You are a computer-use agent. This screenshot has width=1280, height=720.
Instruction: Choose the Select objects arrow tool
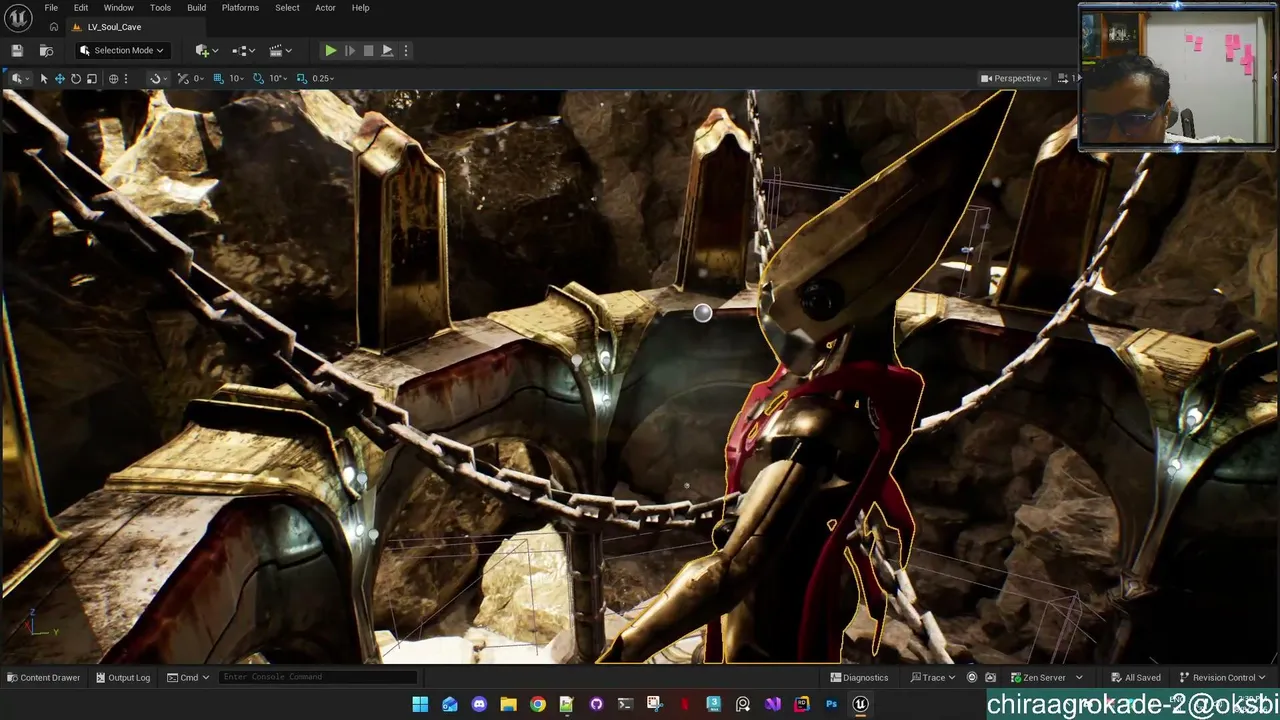(x=44, y=78)
